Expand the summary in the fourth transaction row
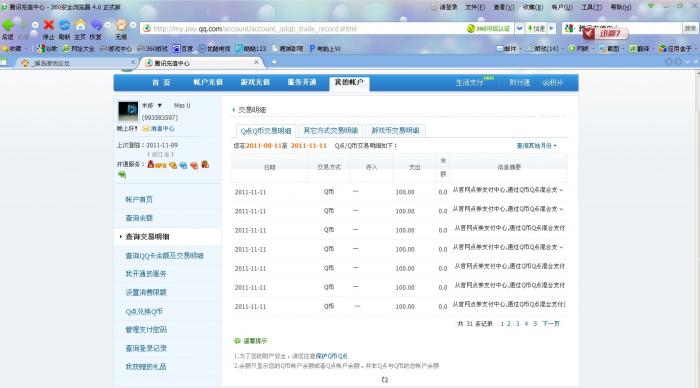Image resolution: width=700 pixels, height=388 pixels. (561, 247)
